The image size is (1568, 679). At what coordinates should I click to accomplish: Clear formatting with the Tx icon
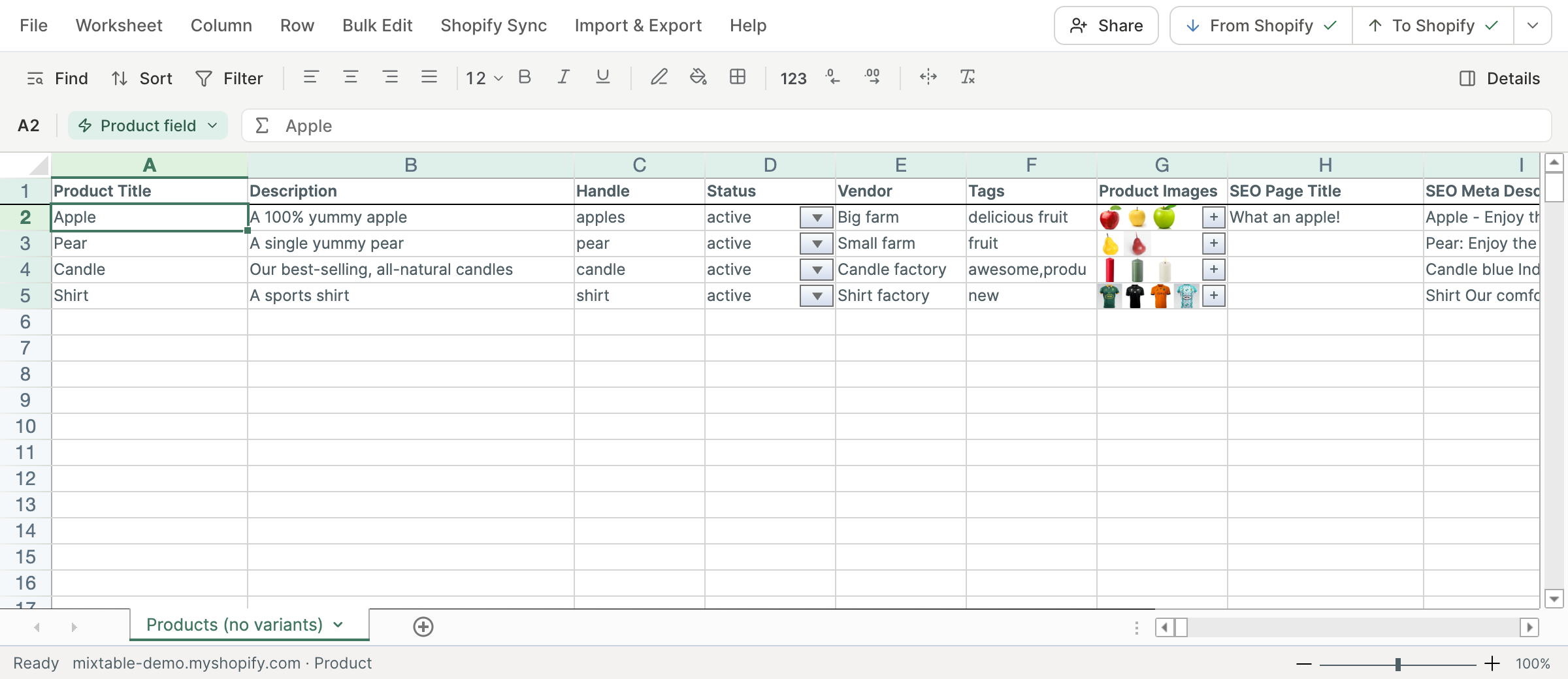pyautogui.click(x=968, y=78)
